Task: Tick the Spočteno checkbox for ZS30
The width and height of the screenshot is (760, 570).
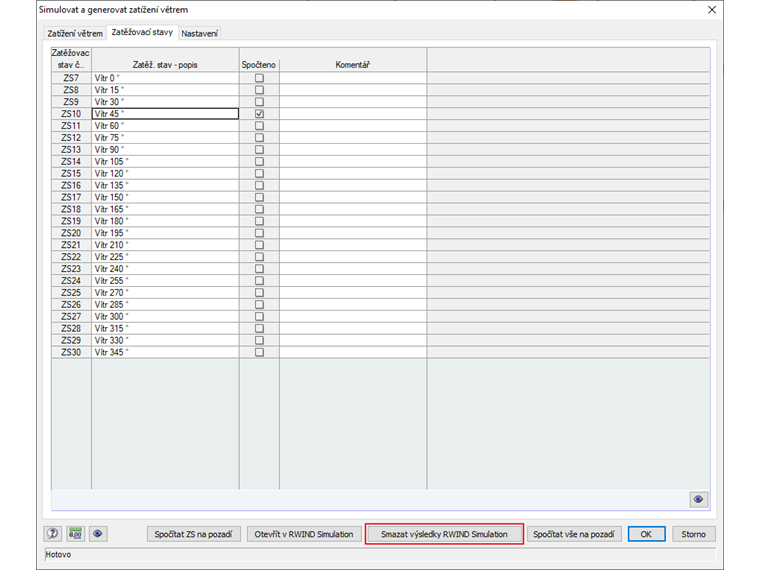Action: click(259, 352)
